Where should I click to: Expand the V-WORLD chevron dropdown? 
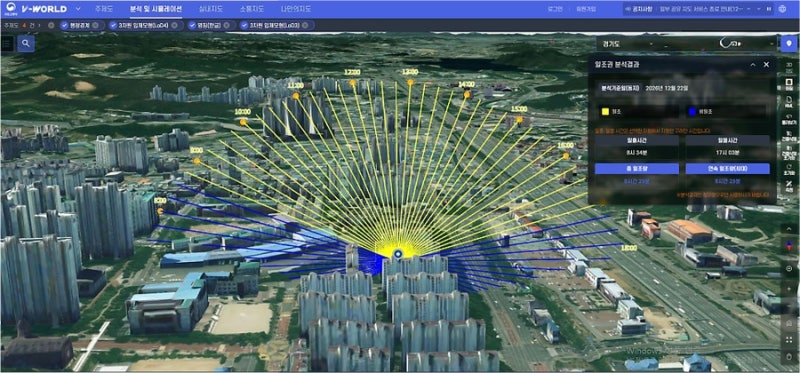(x=78, y=9)
